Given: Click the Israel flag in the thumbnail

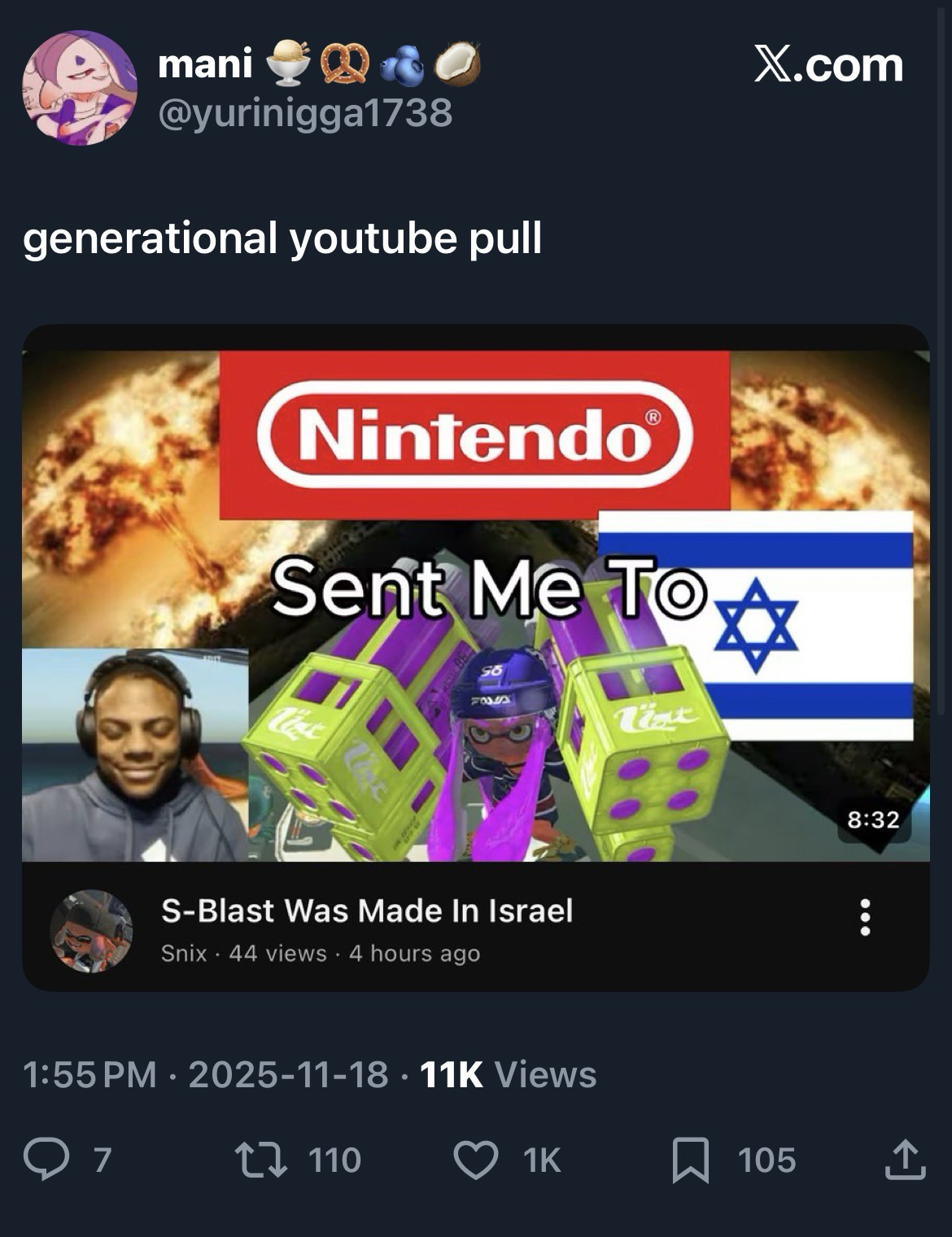Looking at the screenshot, I should click(755, 625).
